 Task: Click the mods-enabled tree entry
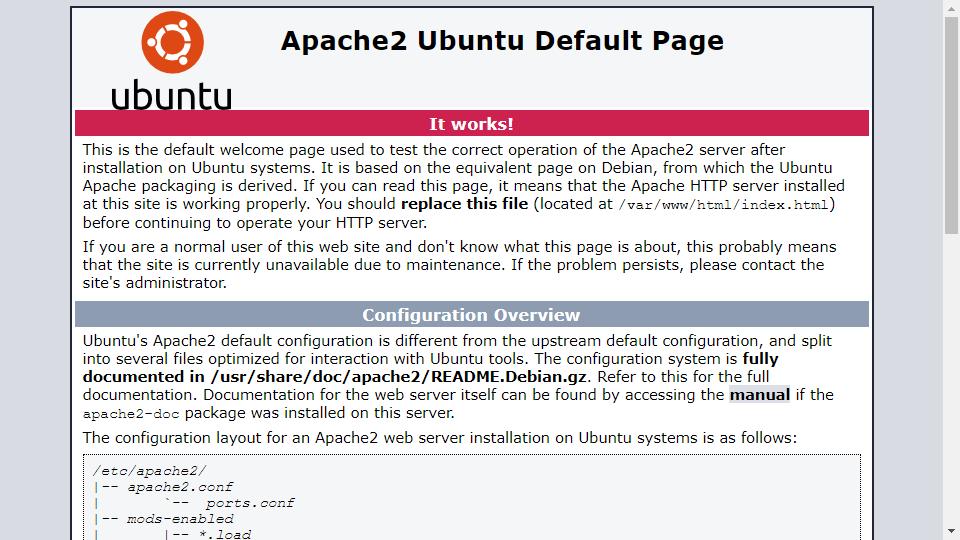pos(180,519)
